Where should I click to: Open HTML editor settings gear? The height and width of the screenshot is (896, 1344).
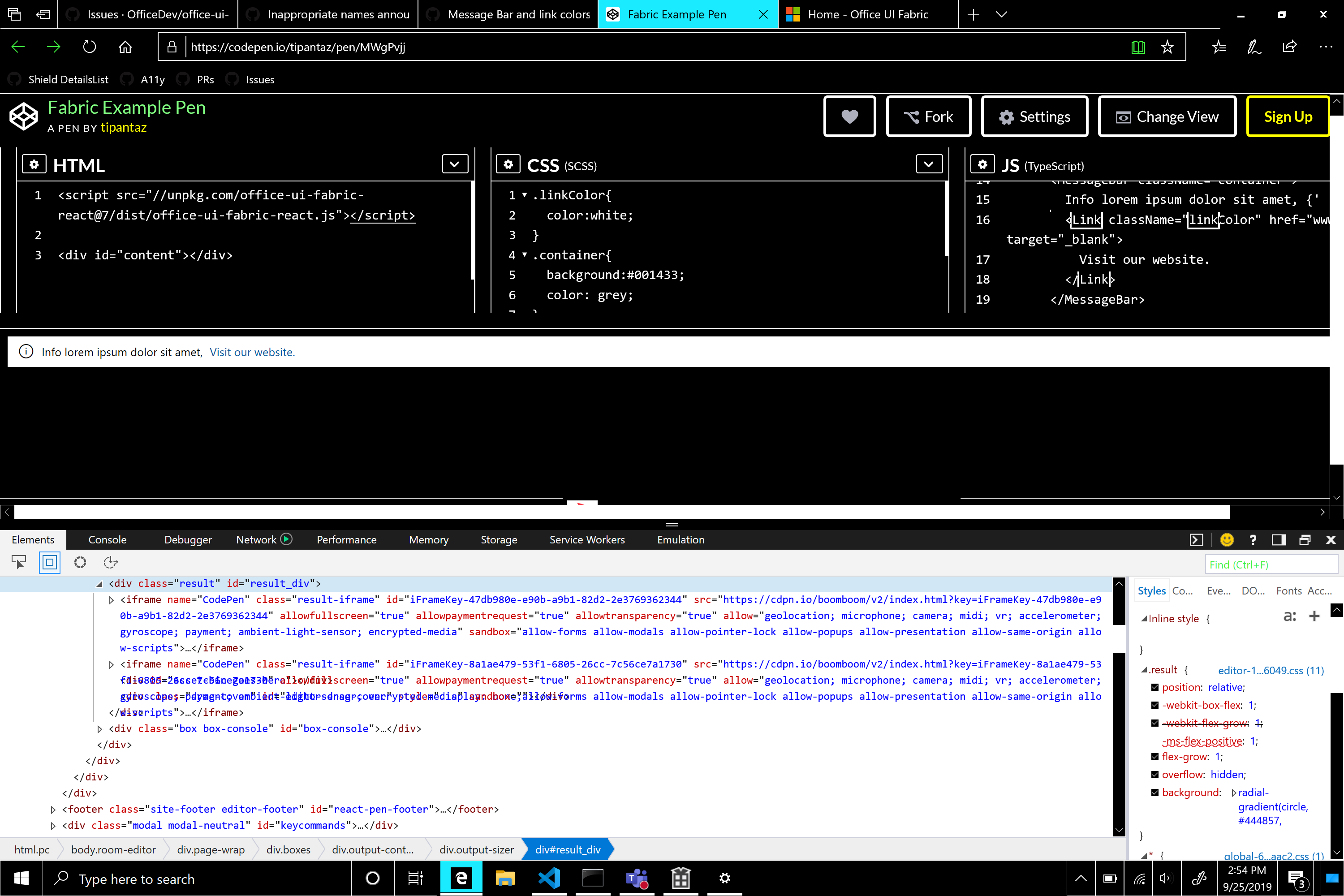pyautogui.click(x=34, y=164)
